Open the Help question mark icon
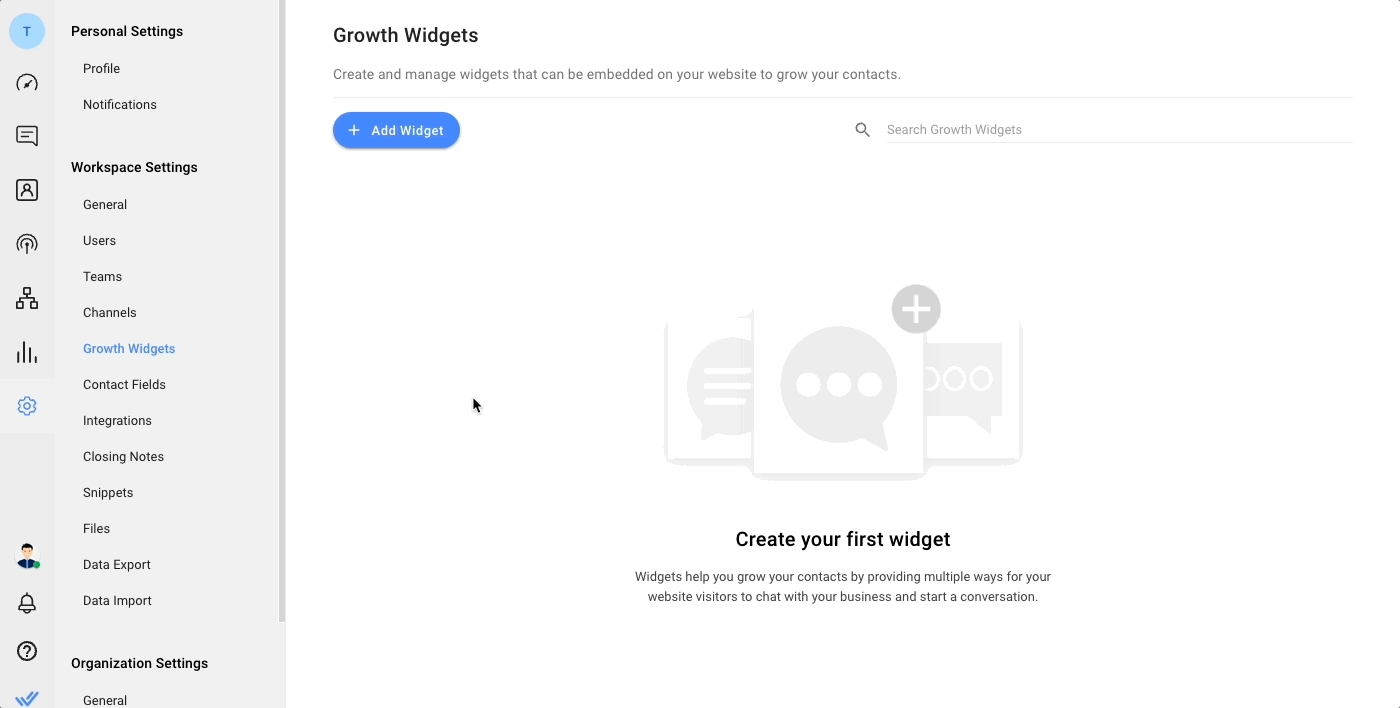The image size is (1400, 708). click(x=27, y=651)
